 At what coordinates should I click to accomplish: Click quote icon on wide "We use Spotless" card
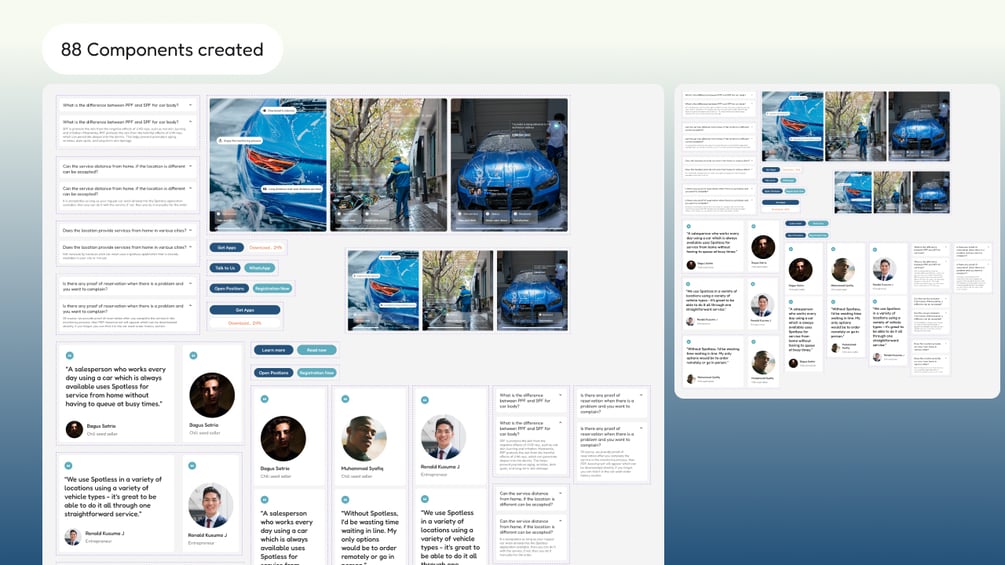[x=68, y=466]
